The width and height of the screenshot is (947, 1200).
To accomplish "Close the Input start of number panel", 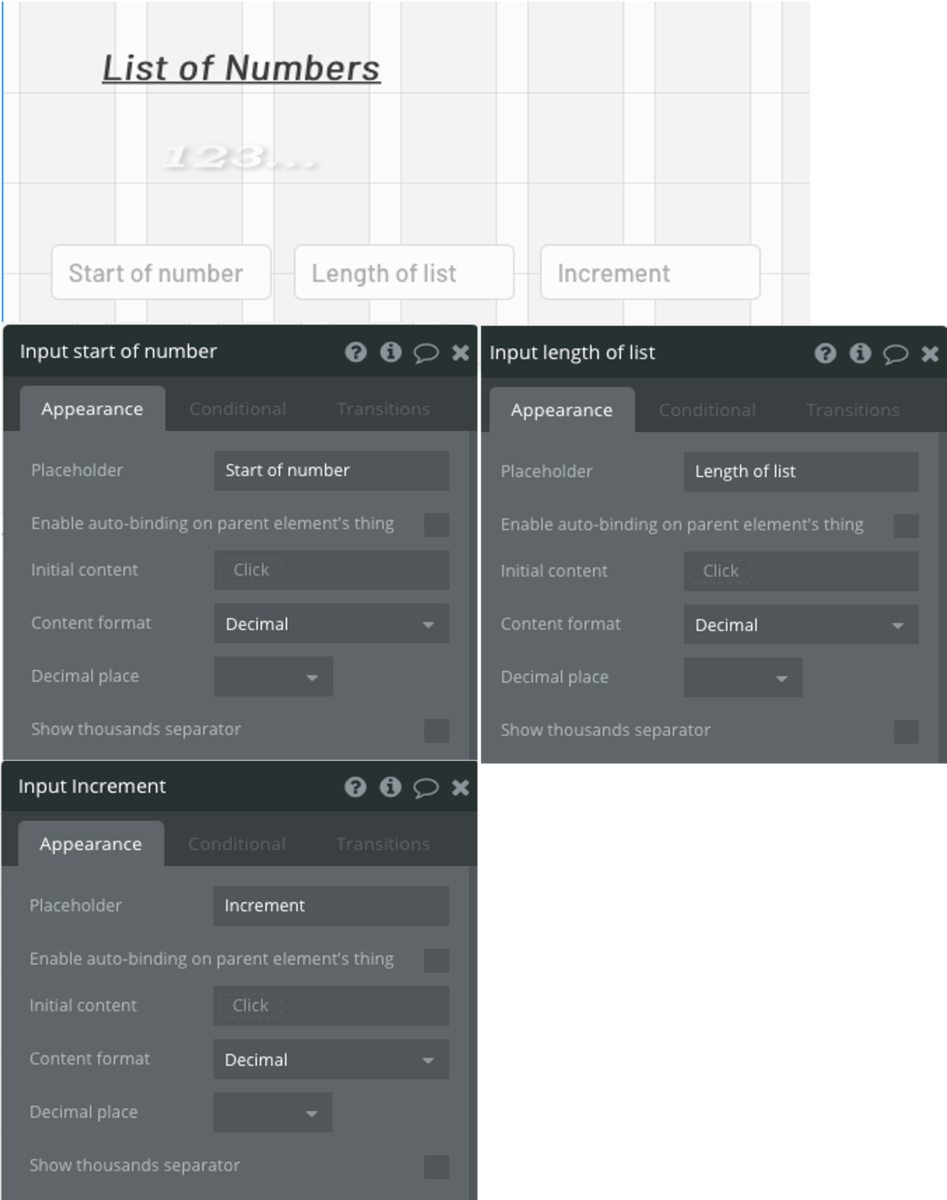I will 460,352.
